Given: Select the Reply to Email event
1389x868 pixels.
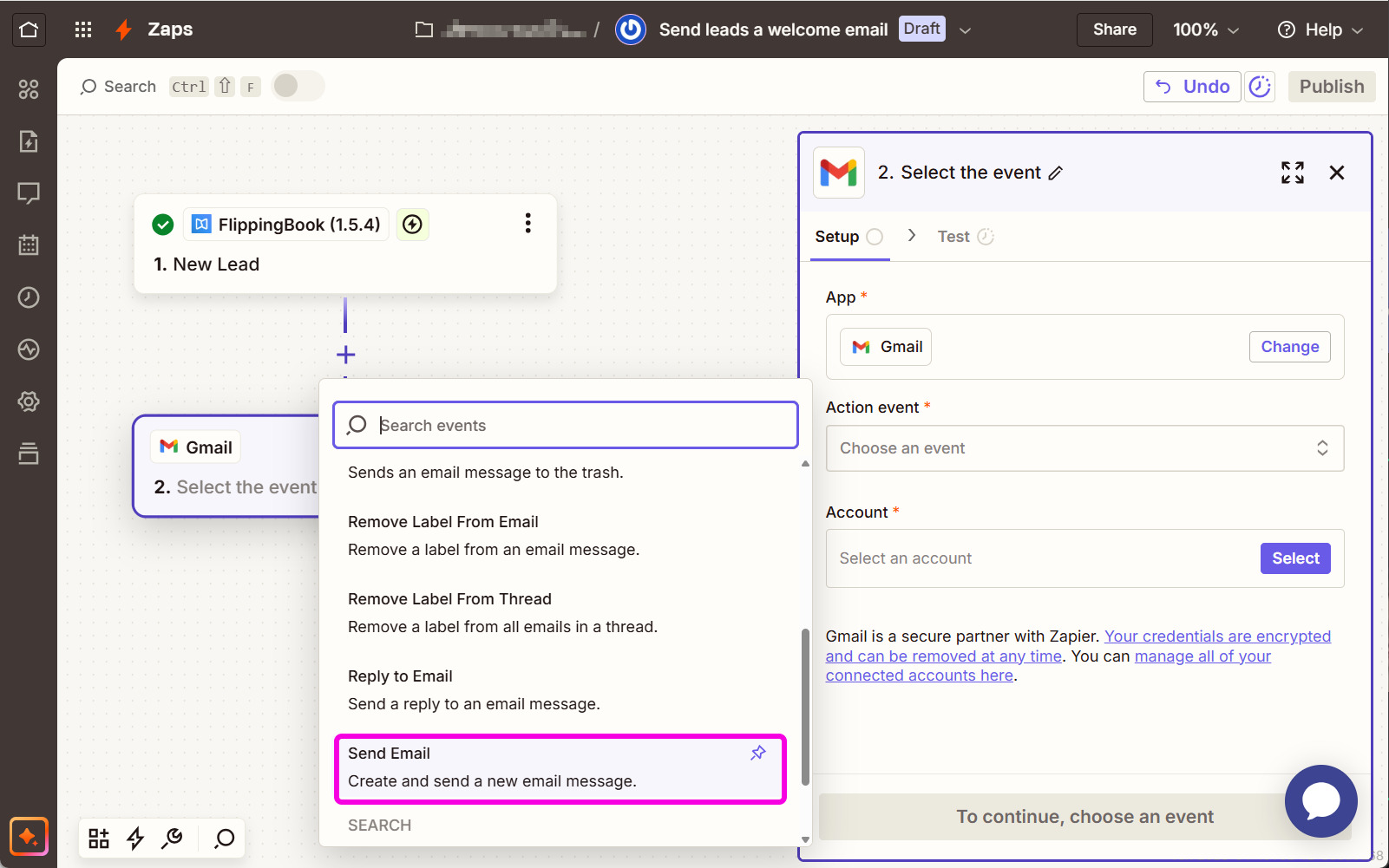Looking at the screenshot, I should [560, 690].
